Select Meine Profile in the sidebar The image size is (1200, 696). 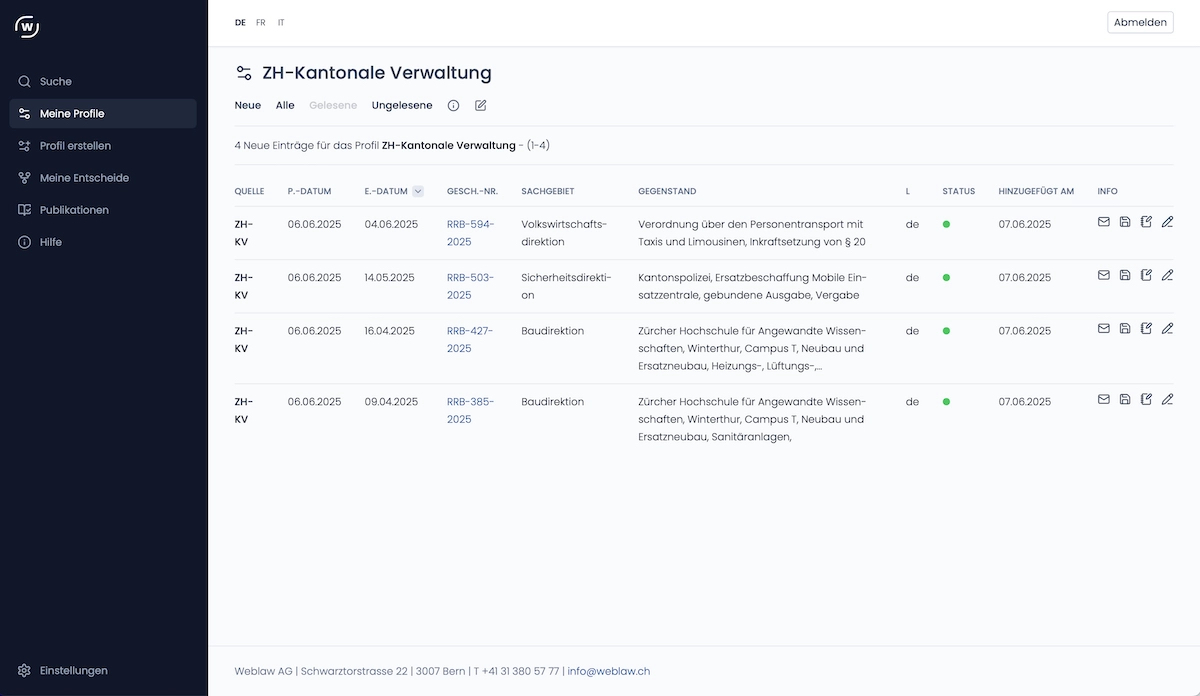click(x=103, y=113)
